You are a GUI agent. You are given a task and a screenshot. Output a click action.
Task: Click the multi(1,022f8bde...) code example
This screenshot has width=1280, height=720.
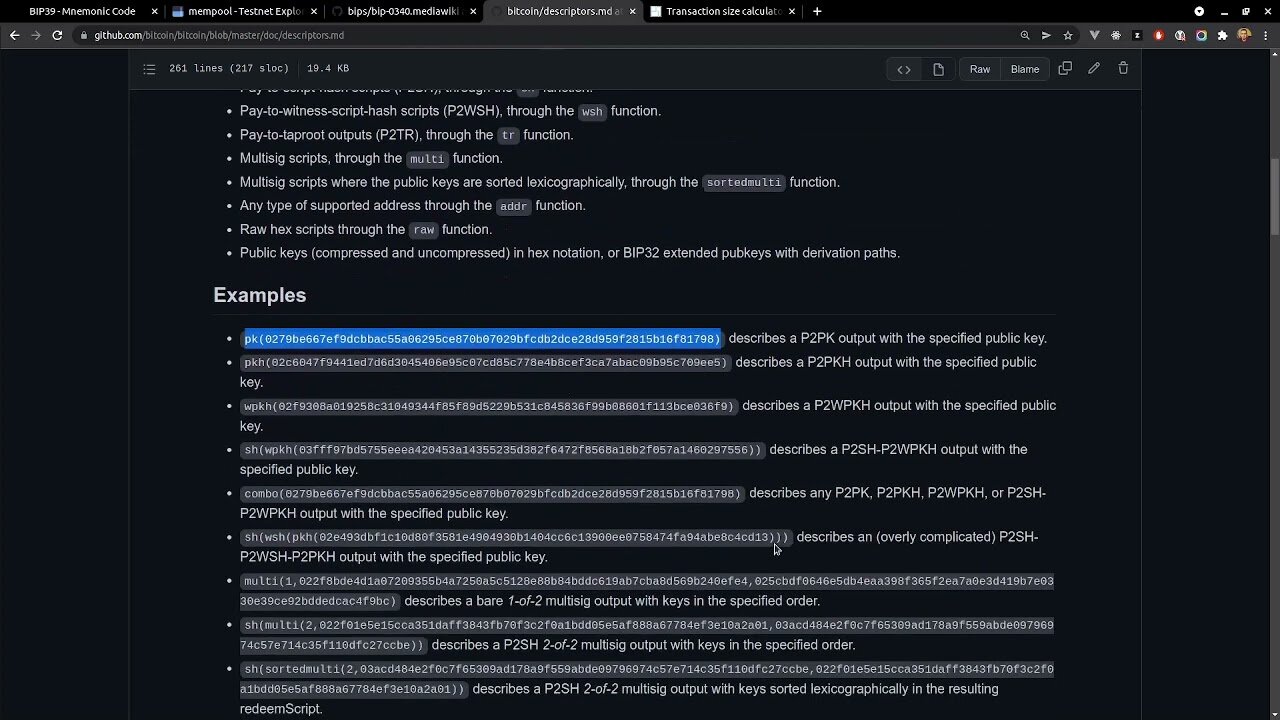647,591
